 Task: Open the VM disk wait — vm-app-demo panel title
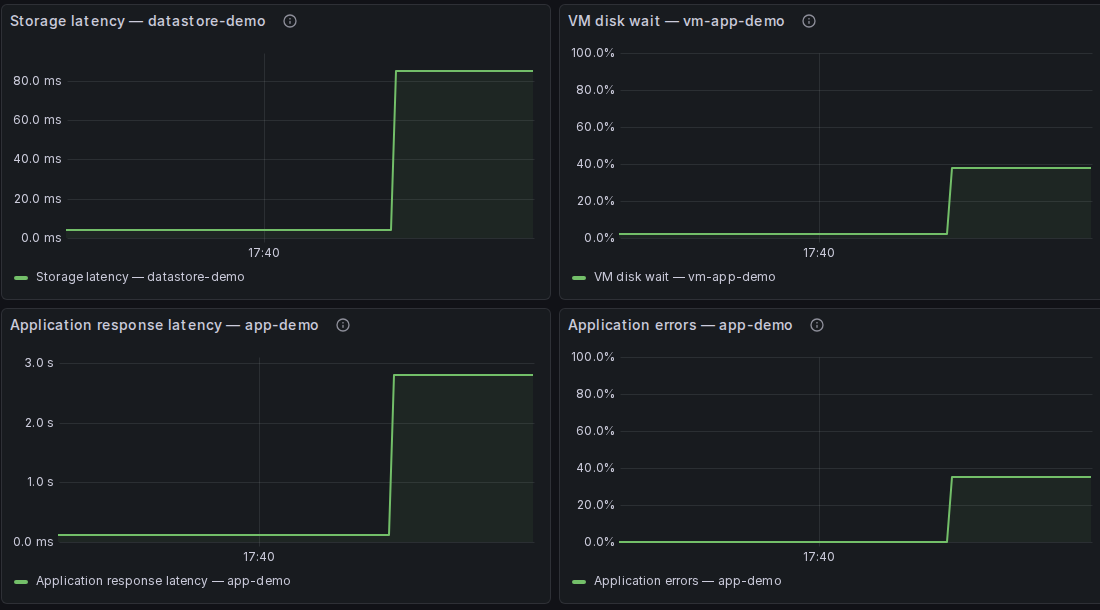676,21
